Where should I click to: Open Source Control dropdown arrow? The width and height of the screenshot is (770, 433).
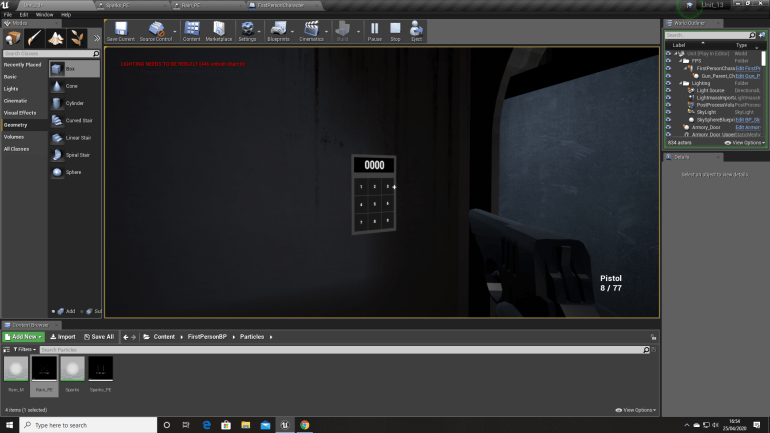pos(174,32)
